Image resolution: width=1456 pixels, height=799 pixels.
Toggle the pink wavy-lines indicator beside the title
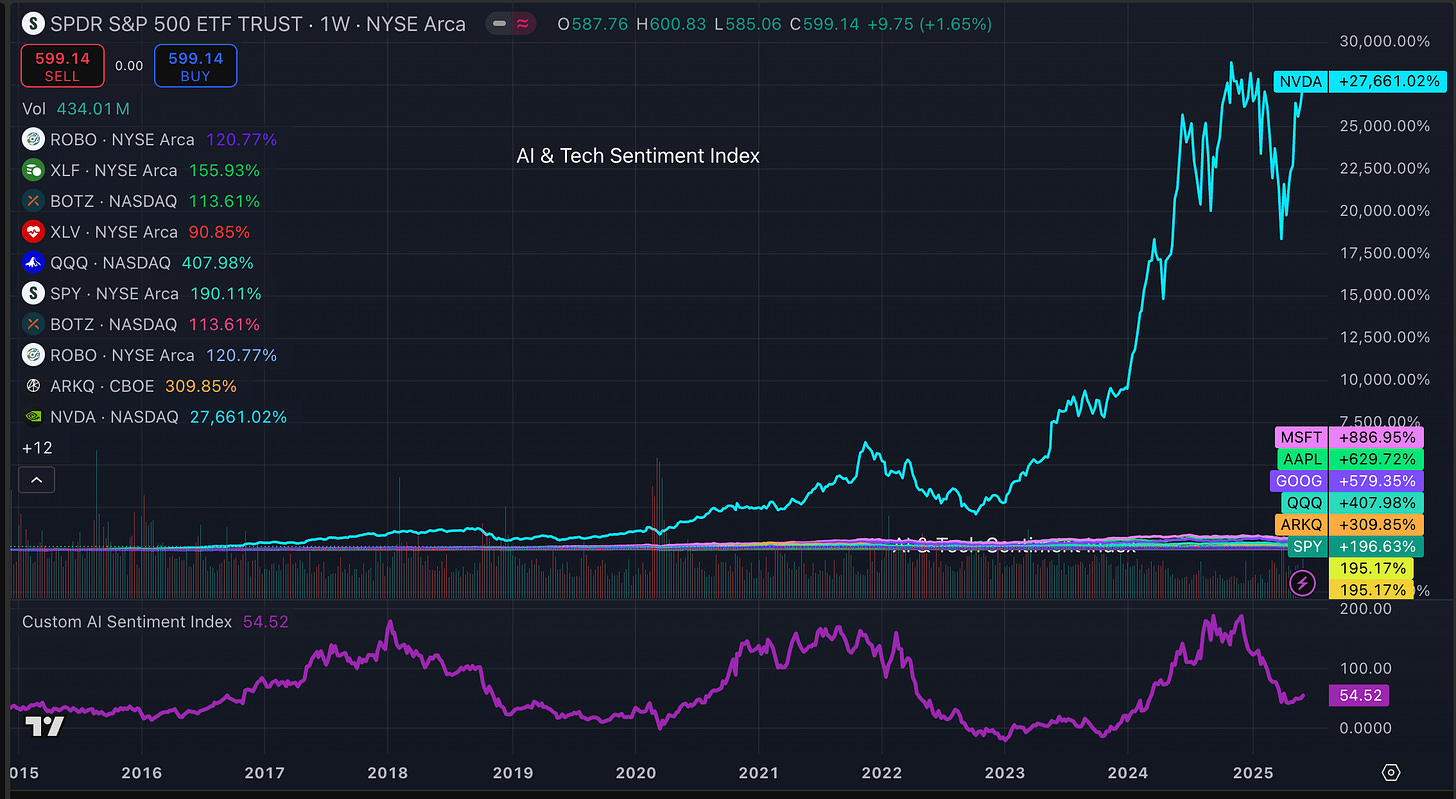pyautogui.click(x=523, y=23)
